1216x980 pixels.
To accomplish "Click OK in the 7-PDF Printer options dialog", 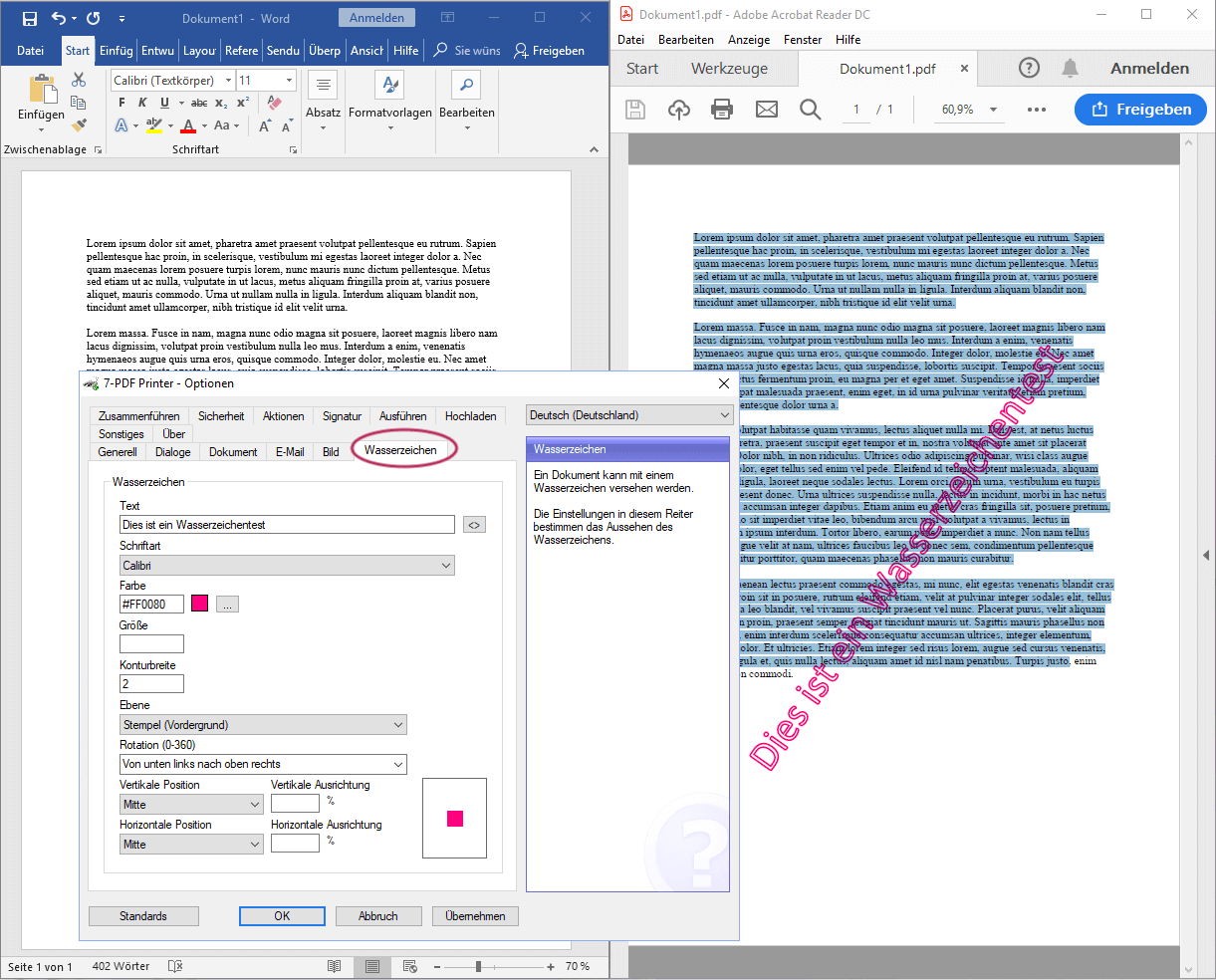I will coord(282,916).
